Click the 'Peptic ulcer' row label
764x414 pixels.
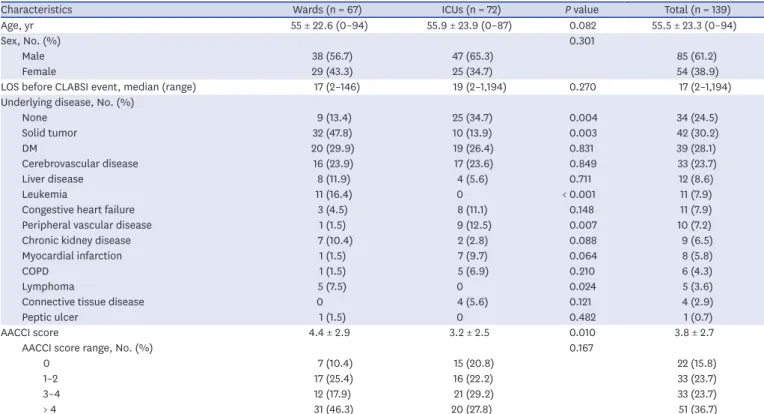pos(50,317)
